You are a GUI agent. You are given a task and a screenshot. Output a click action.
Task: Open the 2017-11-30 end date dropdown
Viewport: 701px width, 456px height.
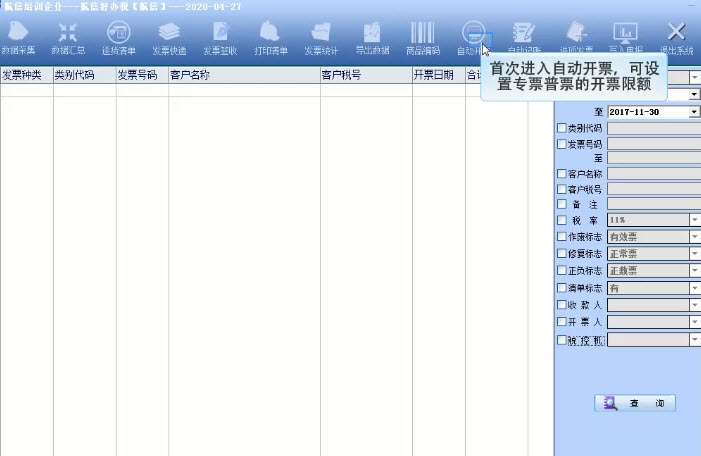[x=694, y=112]
